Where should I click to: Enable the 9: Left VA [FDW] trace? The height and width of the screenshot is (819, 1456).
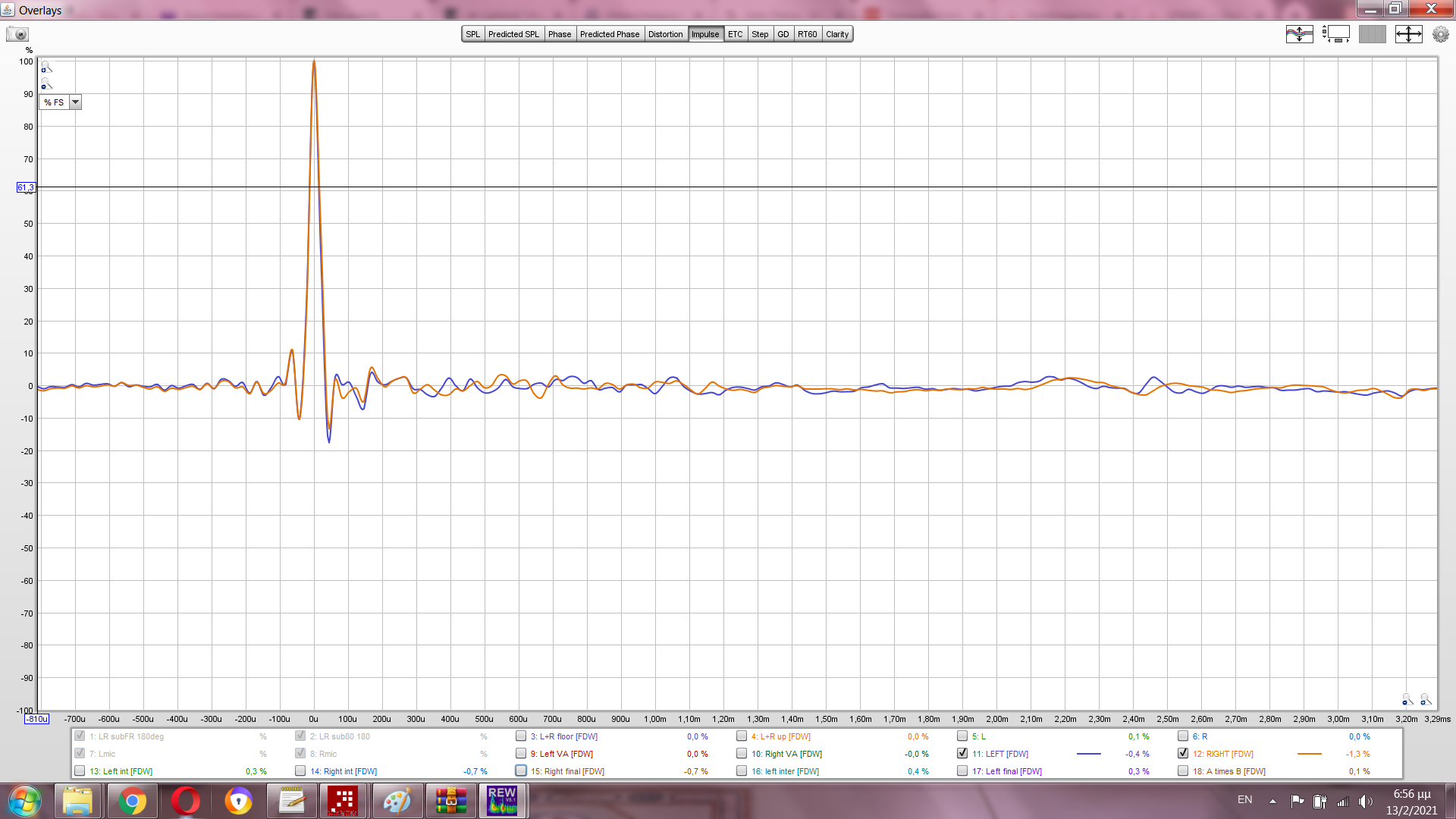[x=521, y=754]
